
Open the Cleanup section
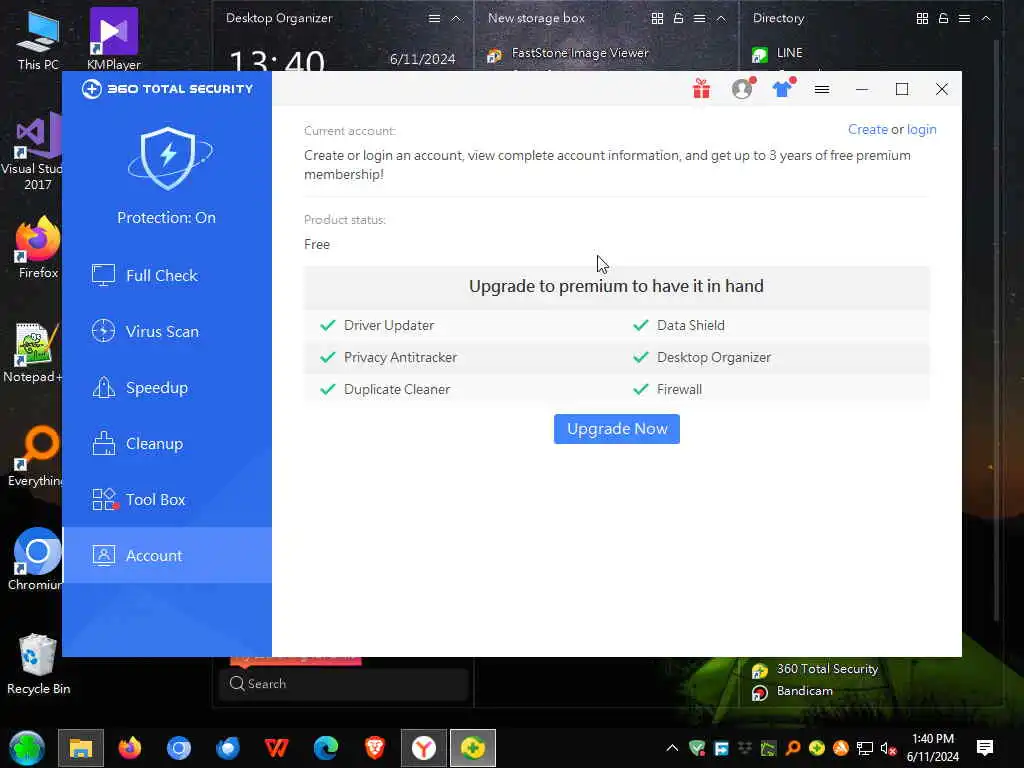167,444
